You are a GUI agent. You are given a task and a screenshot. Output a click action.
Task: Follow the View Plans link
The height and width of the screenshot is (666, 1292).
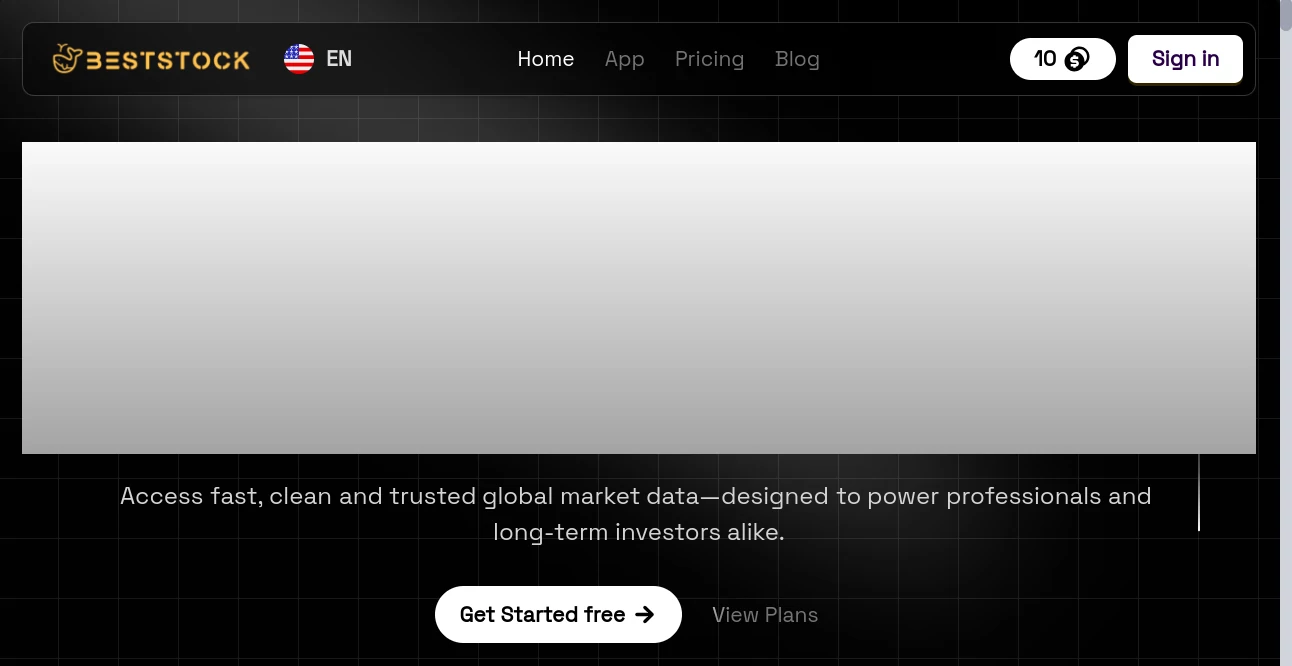[765, 614]
